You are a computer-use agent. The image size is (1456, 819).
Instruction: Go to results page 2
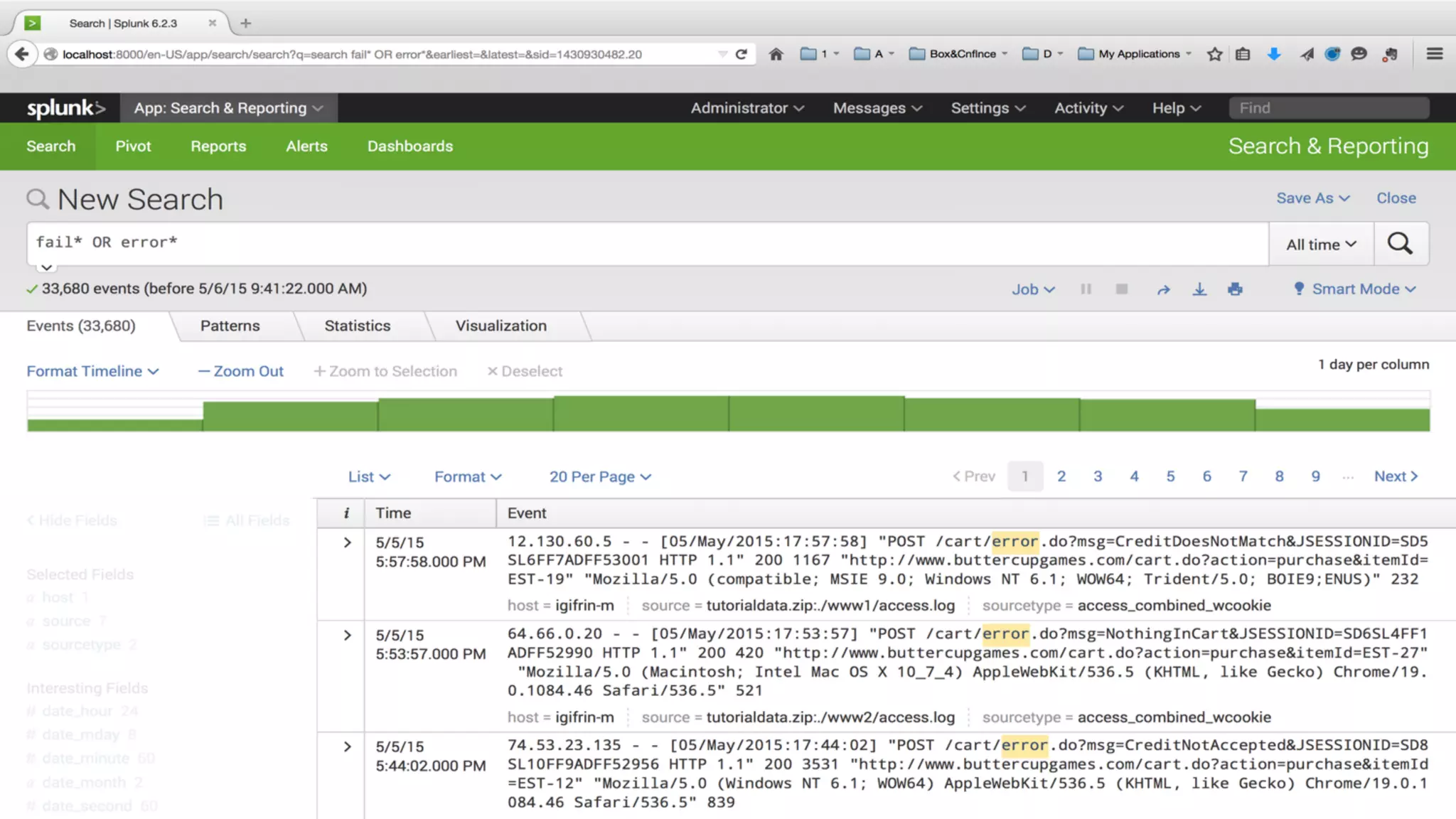(x=1061, y=476)
